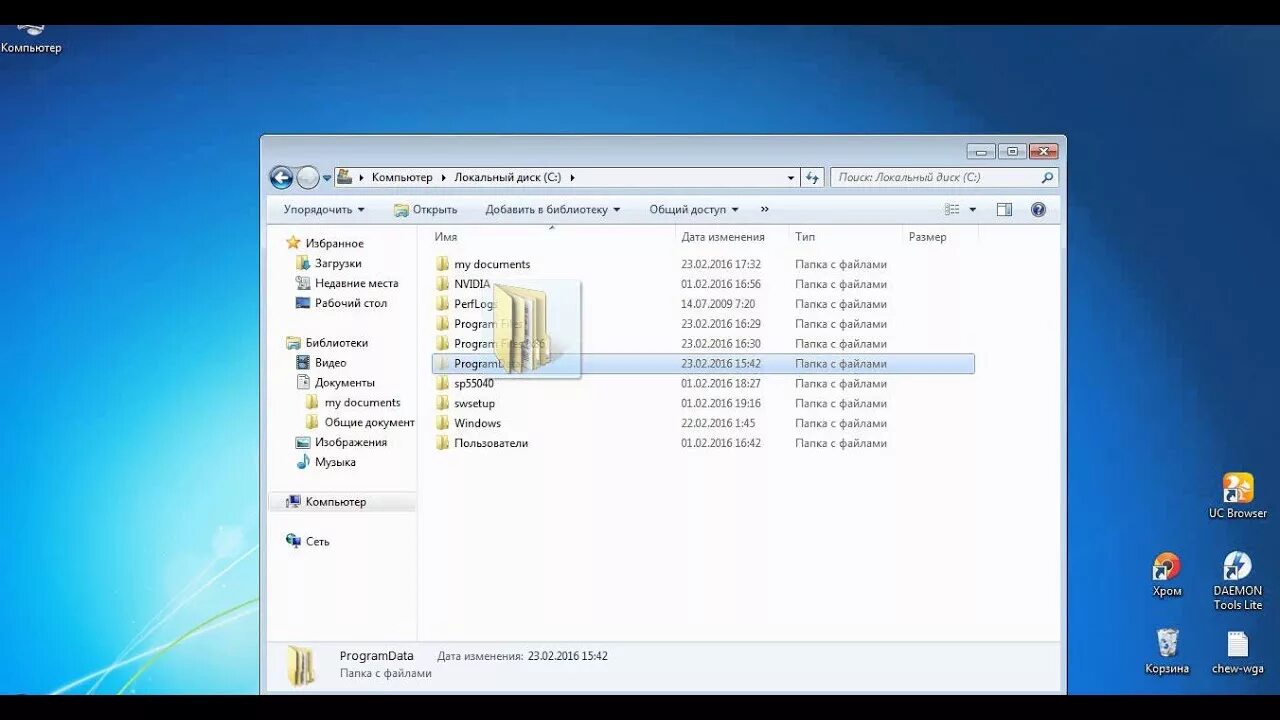This screenshot has width=1280, height=720.
Task: Click the date 14.07.2009 7:20
Action: tap(718, 304)
